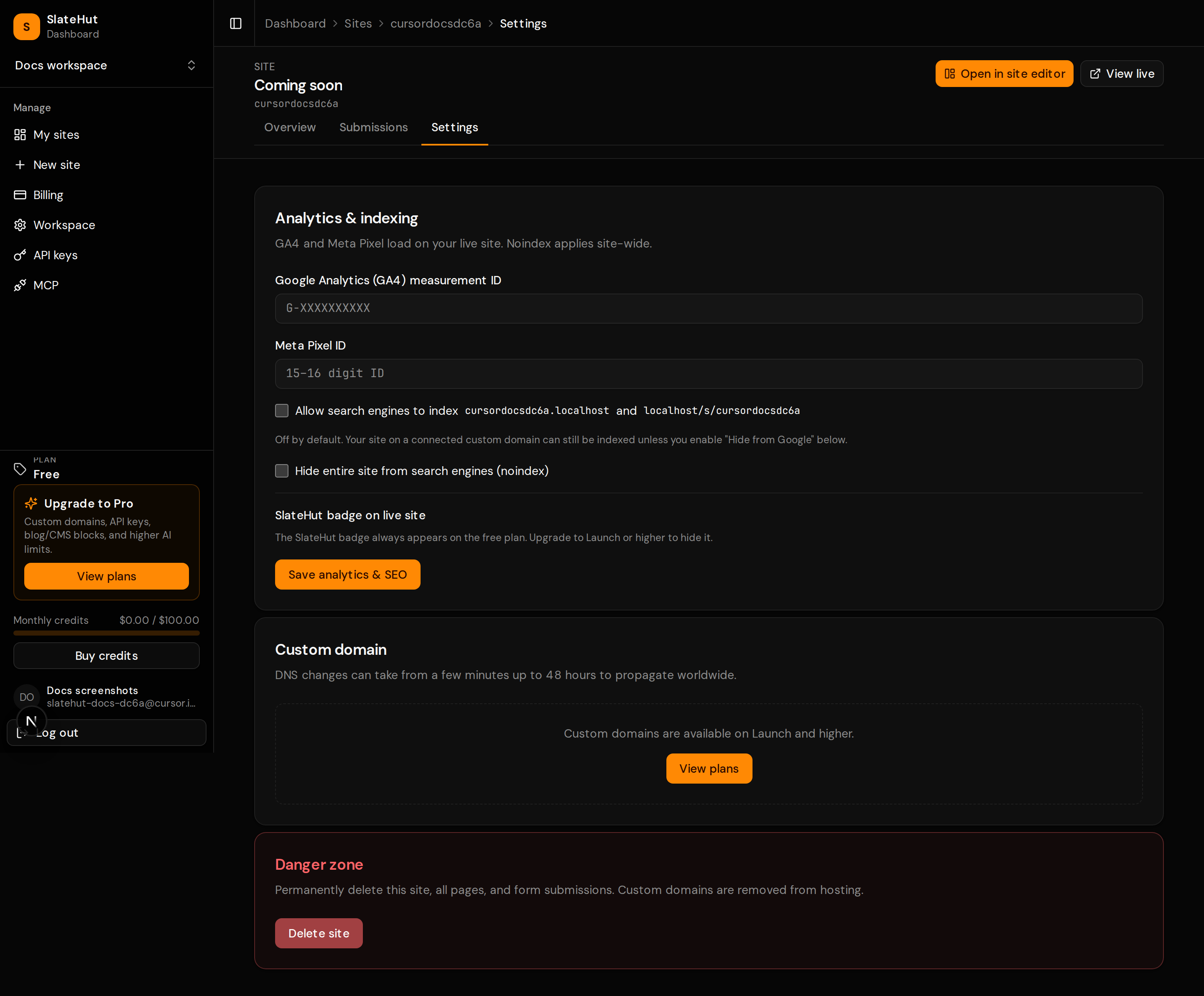This screenshot has height=996, width=1204.
Task: Click View plans in Upgrade to Pro card
Action: [107, 576]
